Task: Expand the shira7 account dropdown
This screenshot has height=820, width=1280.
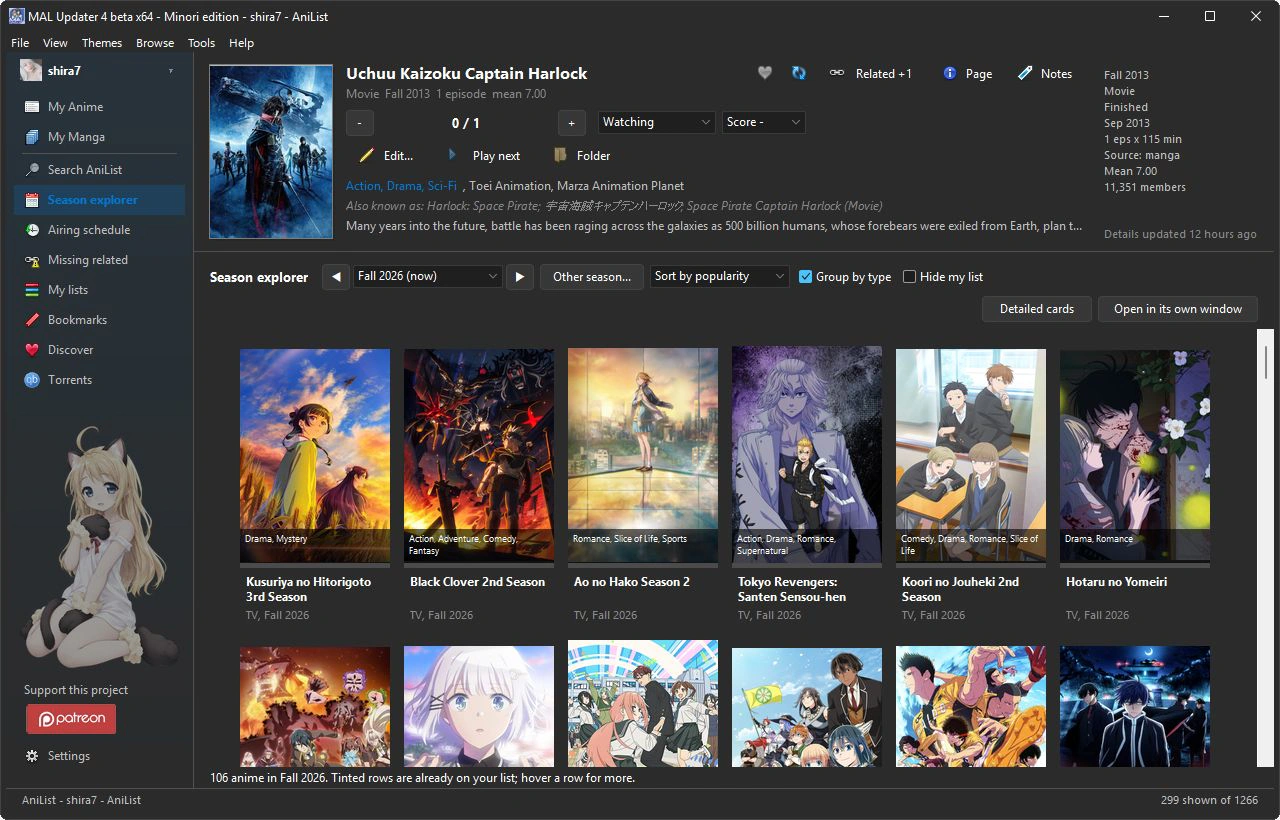Action: (x=170, y=72)
